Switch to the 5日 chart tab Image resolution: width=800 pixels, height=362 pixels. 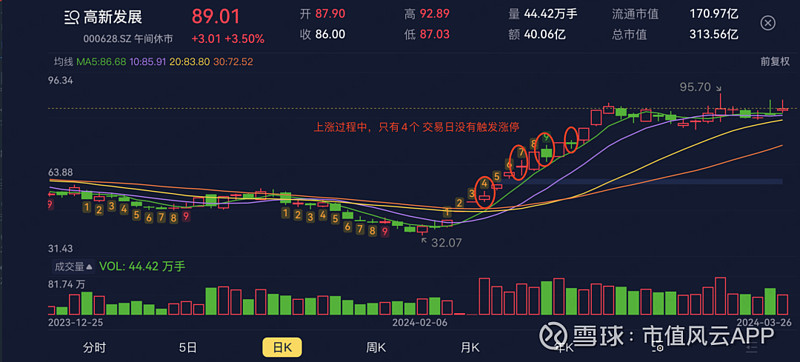(x=188, y=348)
